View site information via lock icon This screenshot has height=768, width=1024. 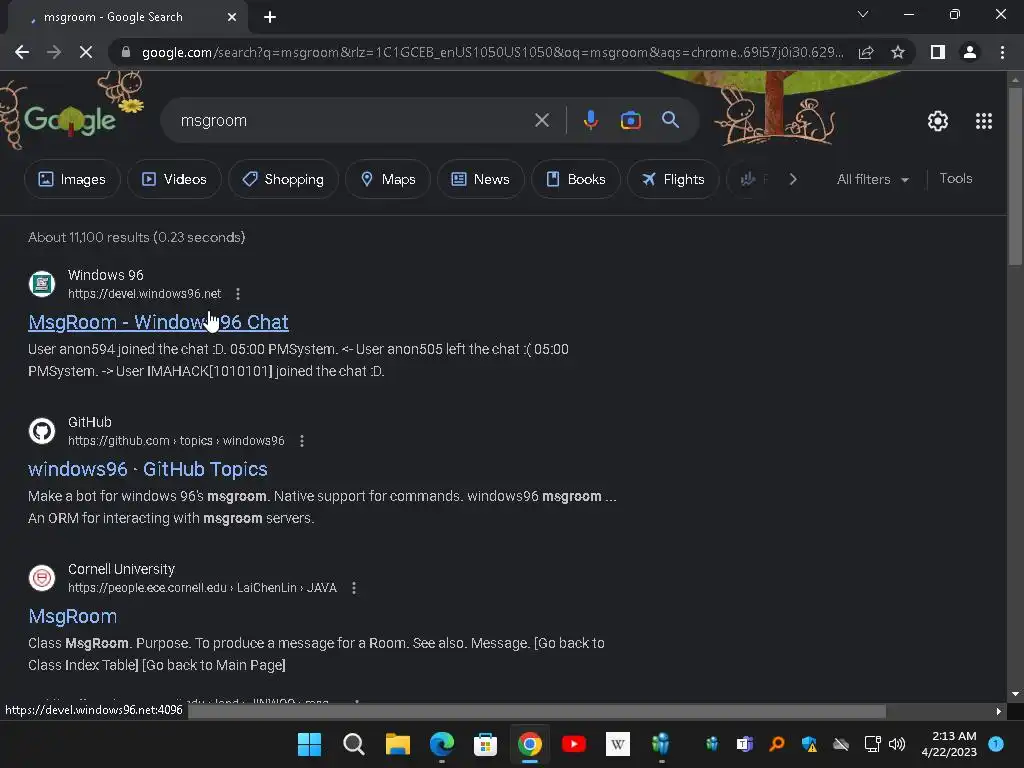(x=126, y=52)
